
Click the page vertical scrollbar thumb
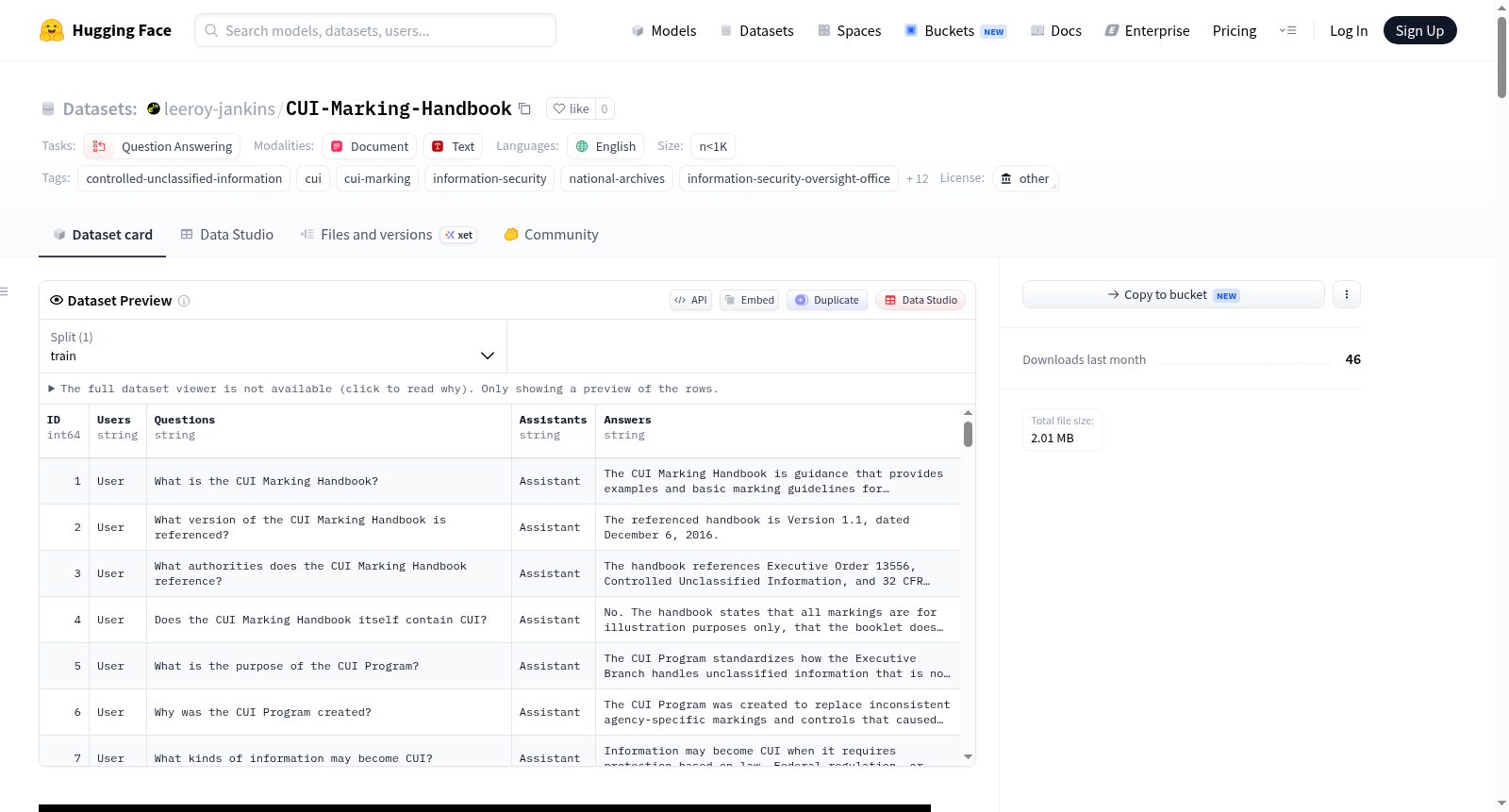(x=1501, y=57)
